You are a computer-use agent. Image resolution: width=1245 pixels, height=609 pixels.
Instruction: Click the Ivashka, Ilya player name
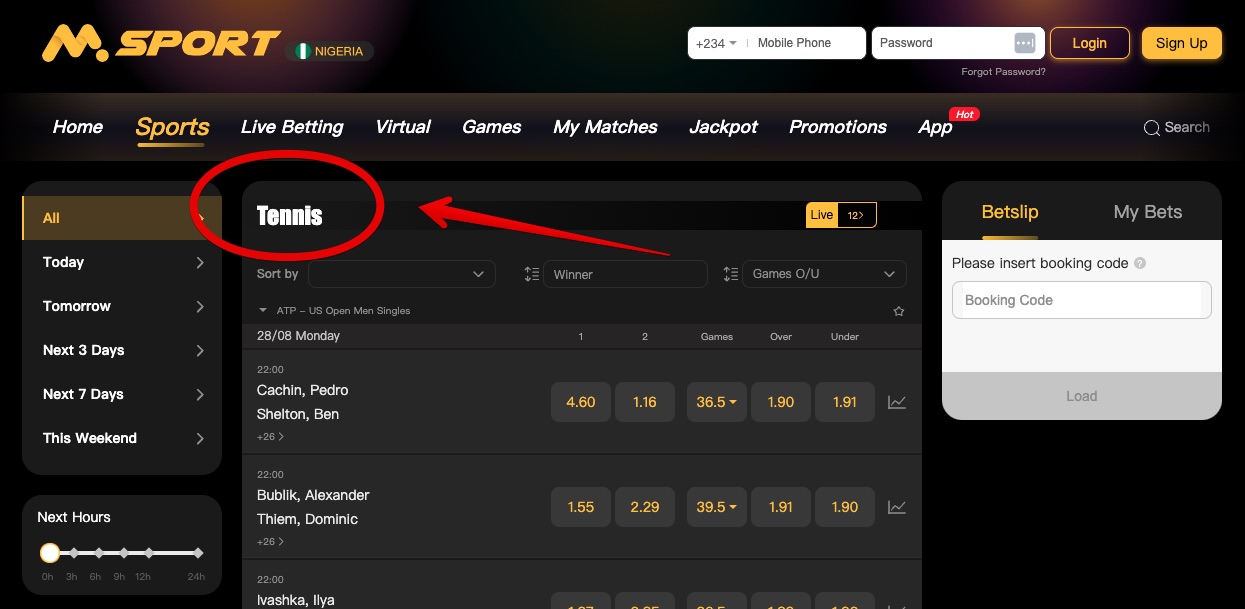pyautogui.click(x=296, y=600)
